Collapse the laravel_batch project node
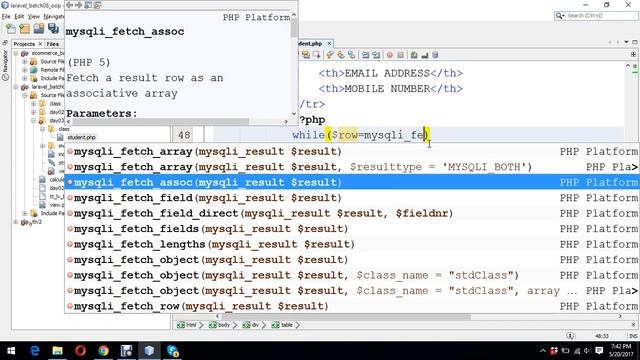The image size is (640, 360). click(x=16, y=87)
